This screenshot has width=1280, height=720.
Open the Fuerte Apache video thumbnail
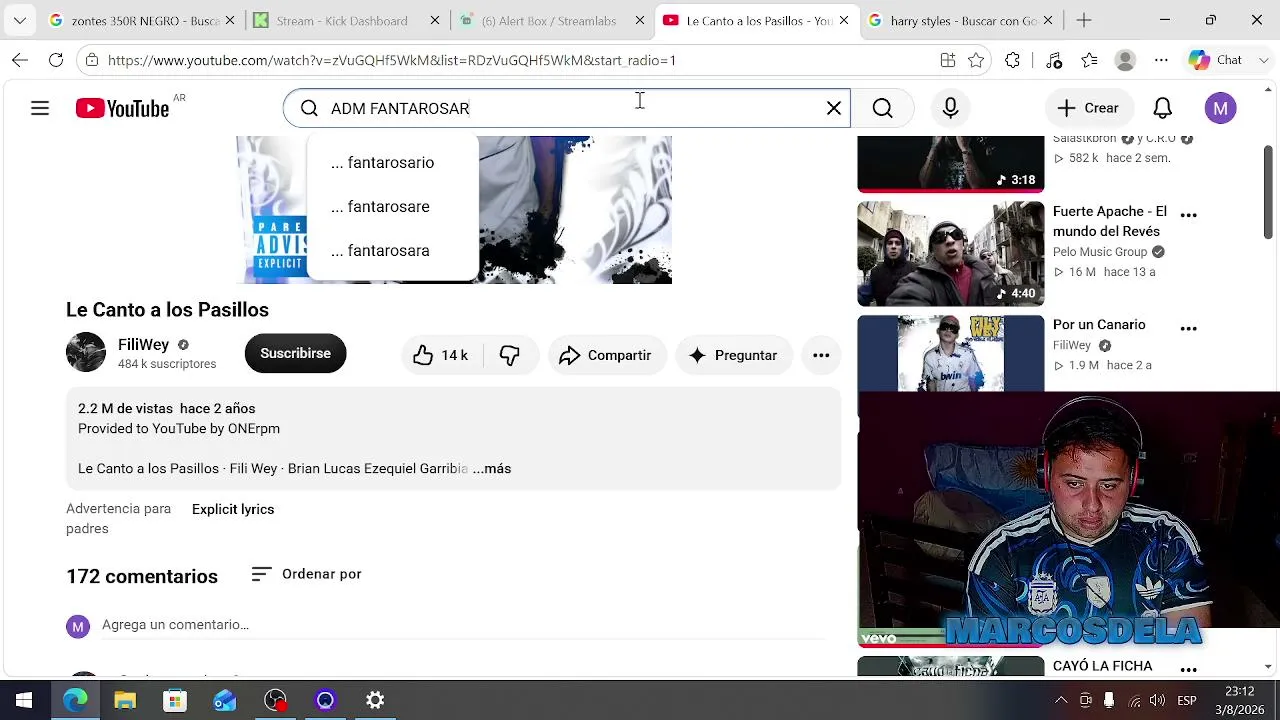[951, 253]
